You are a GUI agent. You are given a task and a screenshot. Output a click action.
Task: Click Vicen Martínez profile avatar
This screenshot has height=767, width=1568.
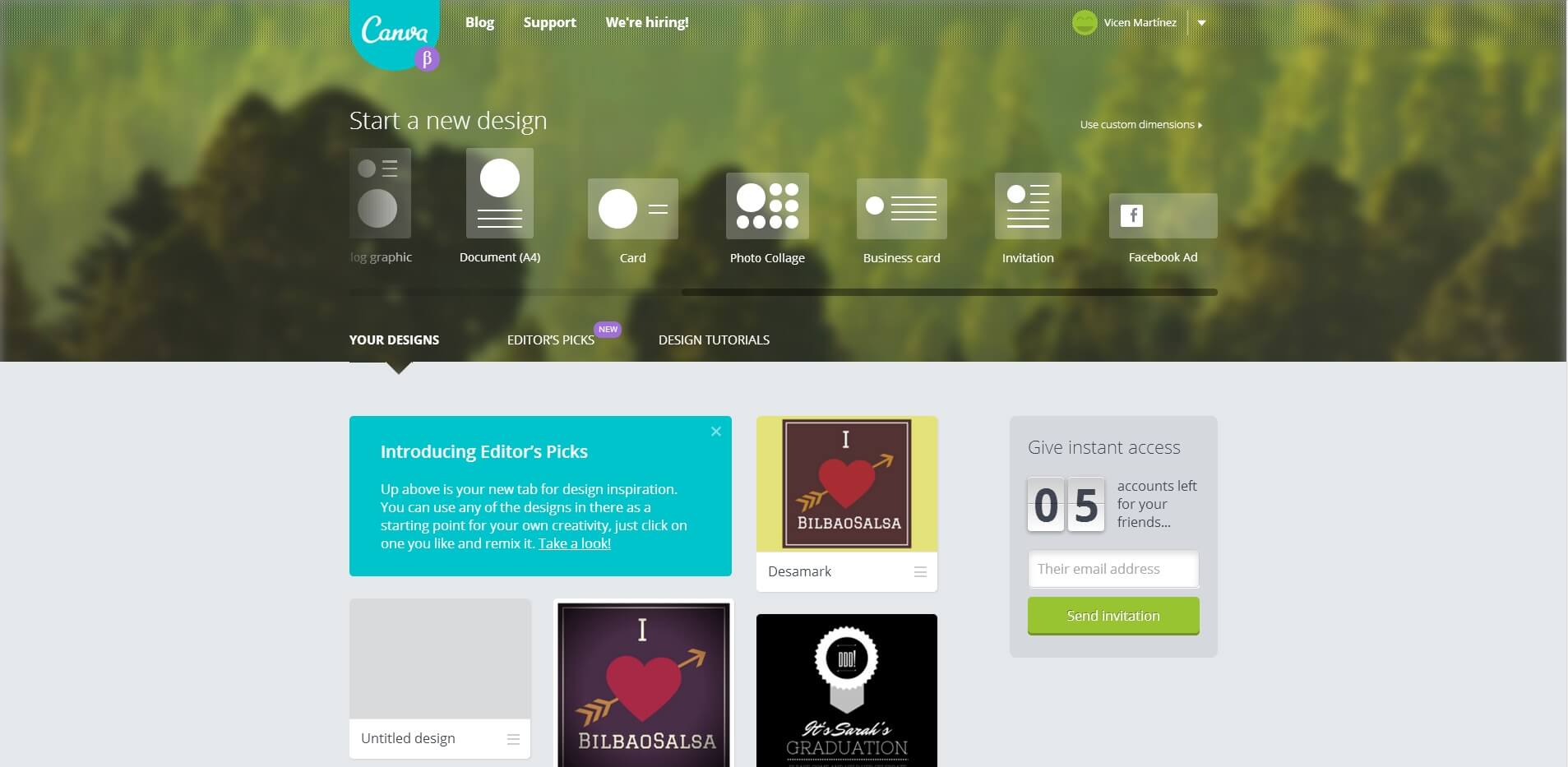[1085, 23]
